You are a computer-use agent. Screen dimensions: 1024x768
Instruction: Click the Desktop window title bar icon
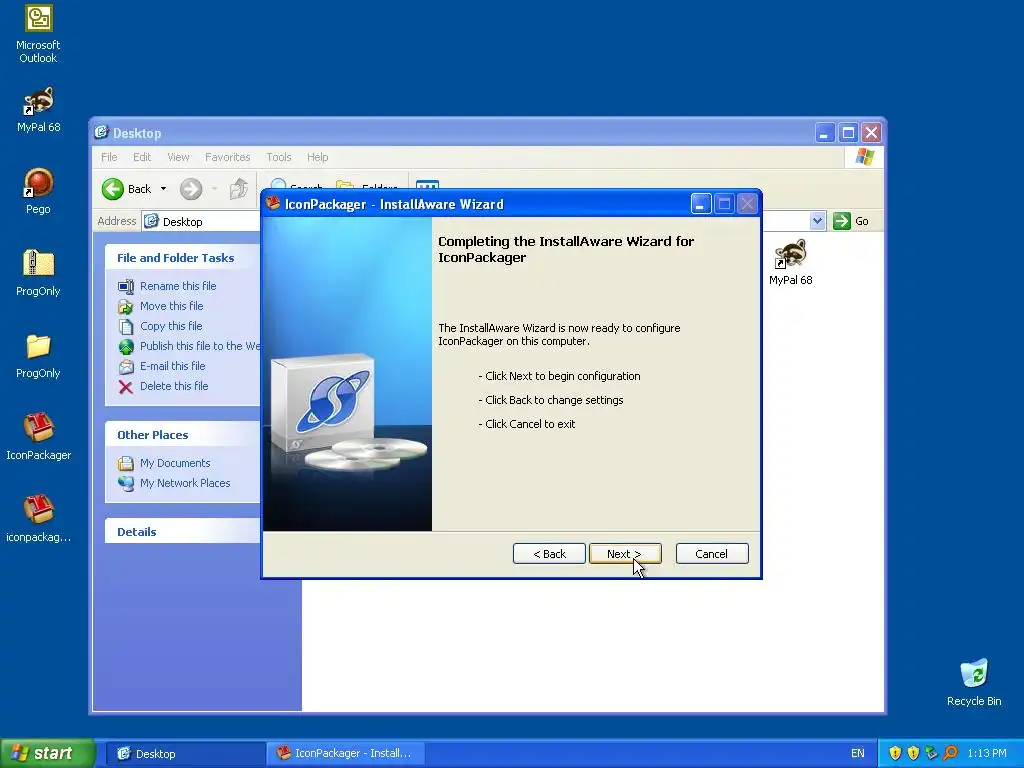pos(101,133)
